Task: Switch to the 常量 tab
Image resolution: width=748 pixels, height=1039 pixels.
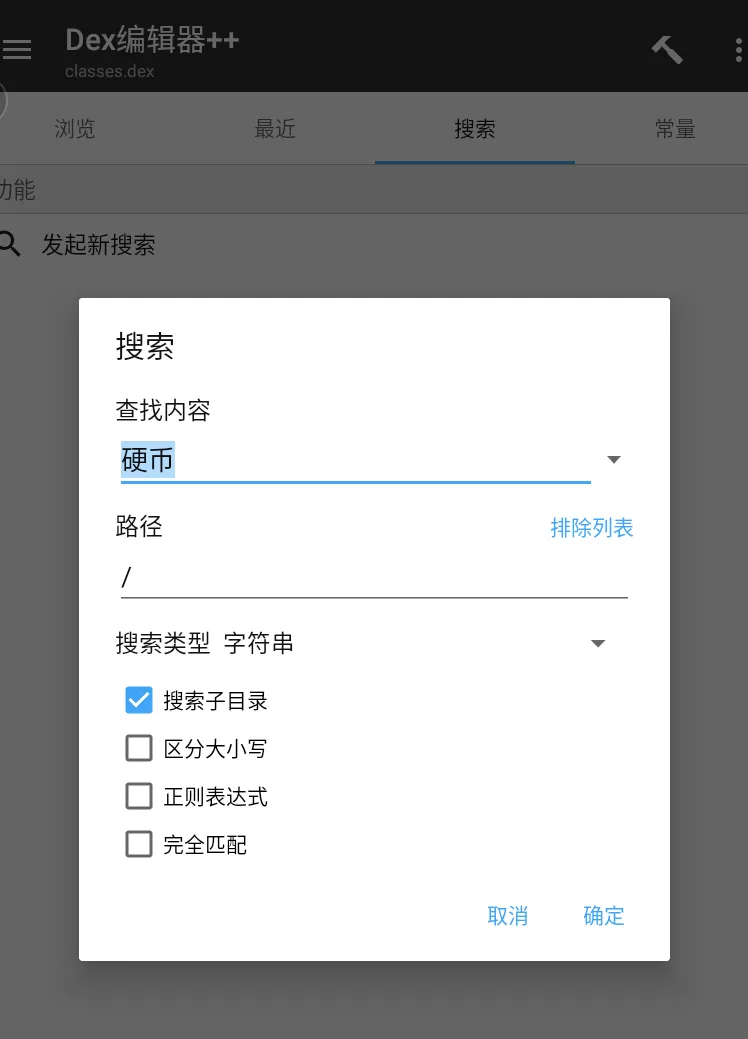Action: [675, 129]
